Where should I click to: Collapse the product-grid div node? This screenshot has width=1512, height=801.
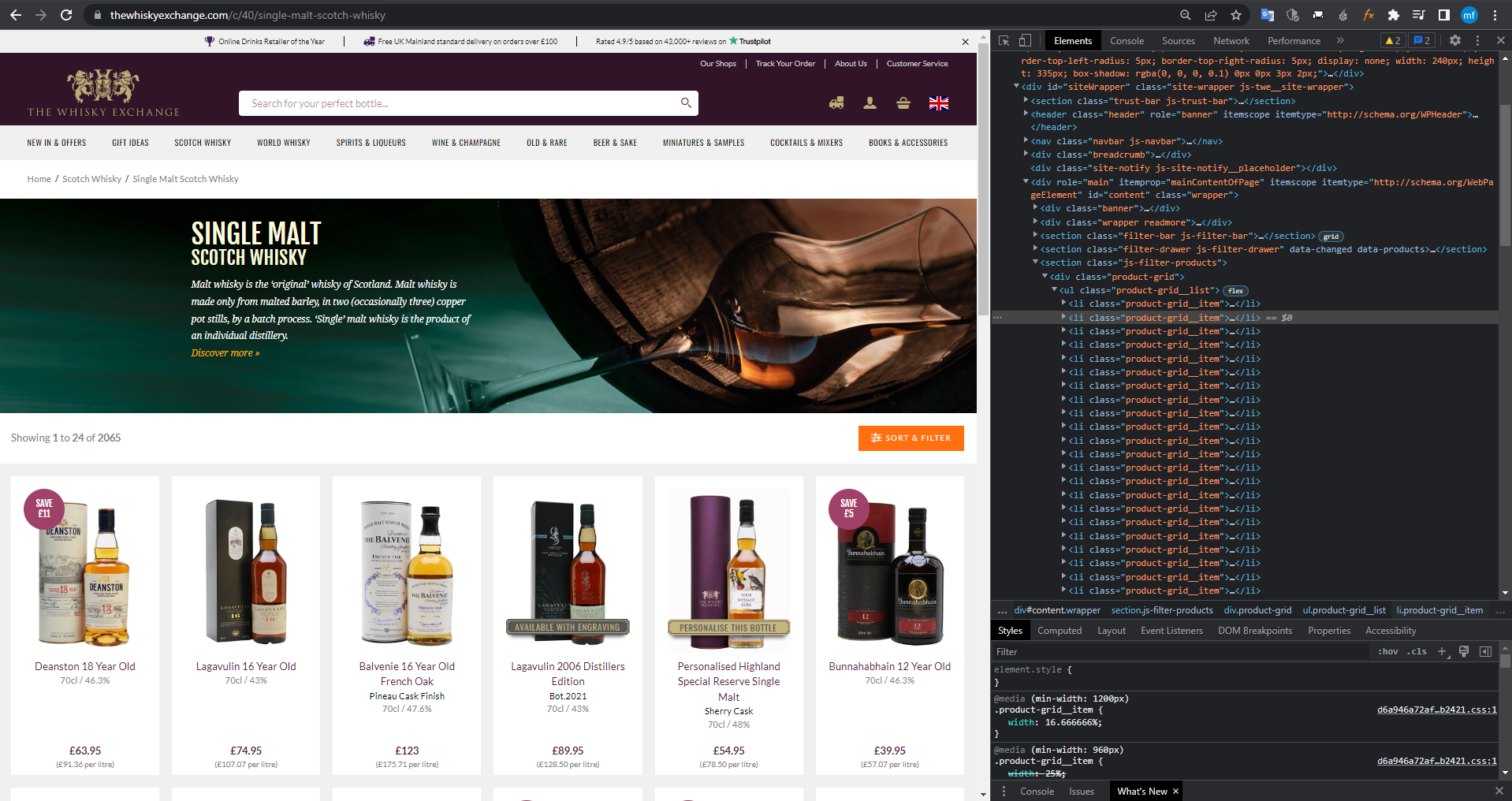click(1045, 277)
